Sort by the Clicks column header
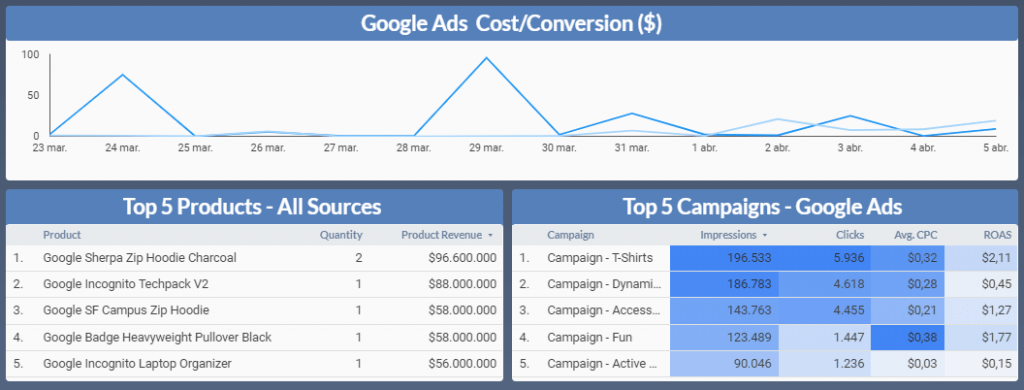The image size is (1024, 390). [850, 235]
